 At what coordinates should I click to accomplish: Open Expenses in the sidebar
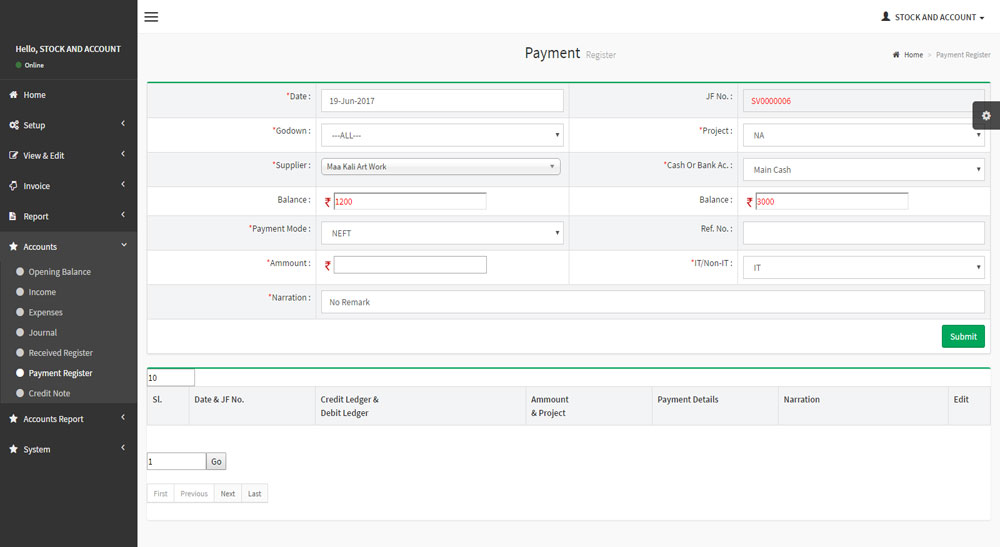coord(45,312)
